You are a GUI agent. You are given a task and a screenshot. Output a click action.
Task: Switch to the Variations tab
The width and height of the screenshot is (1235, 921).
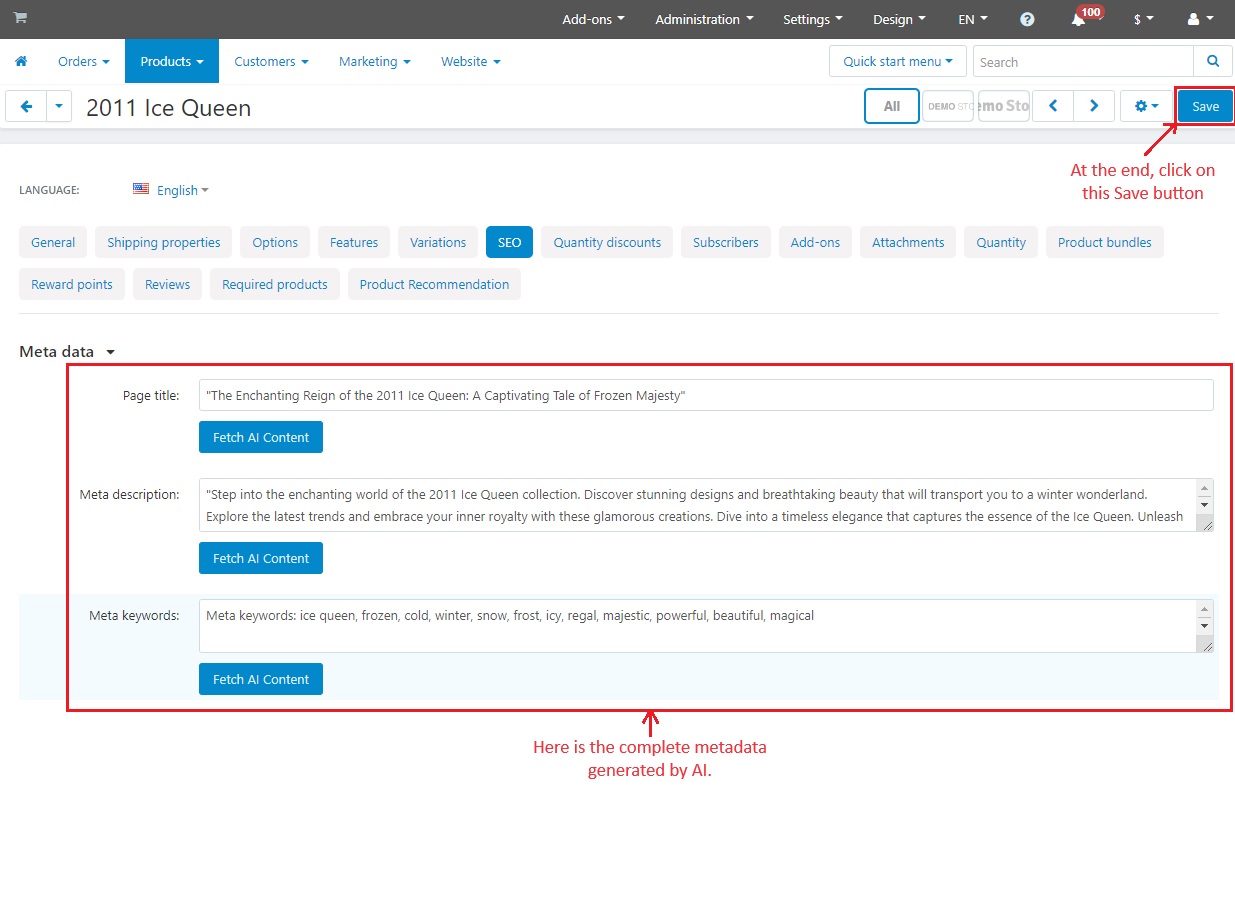click(438, 242)
